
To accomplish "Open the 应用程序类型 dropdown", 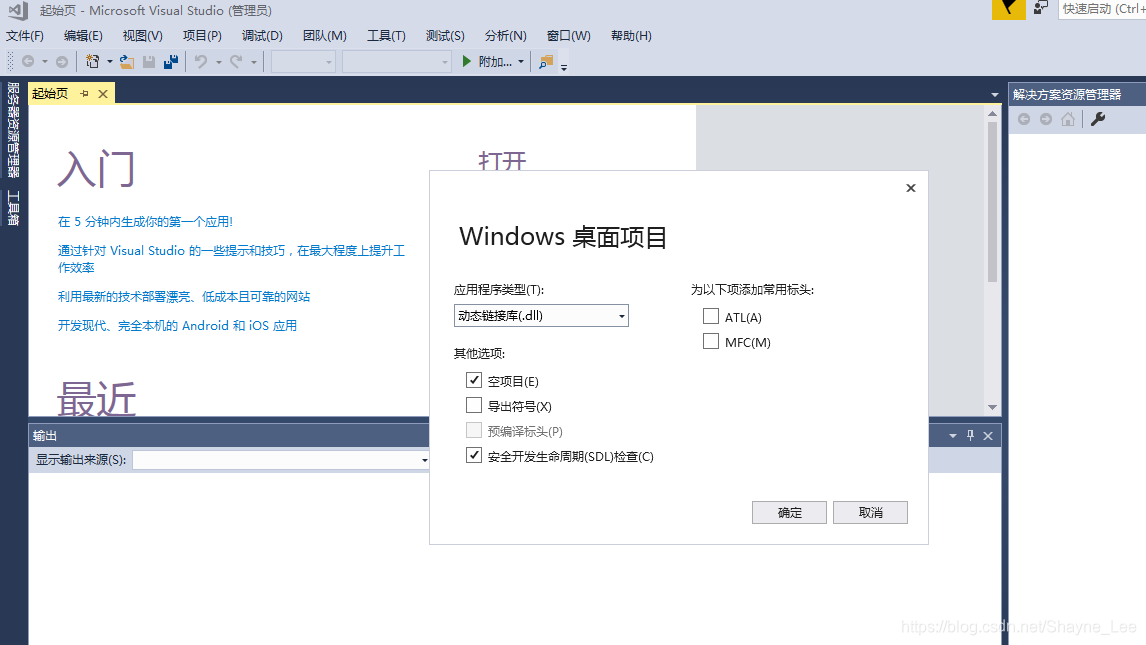I will point(541,316).
